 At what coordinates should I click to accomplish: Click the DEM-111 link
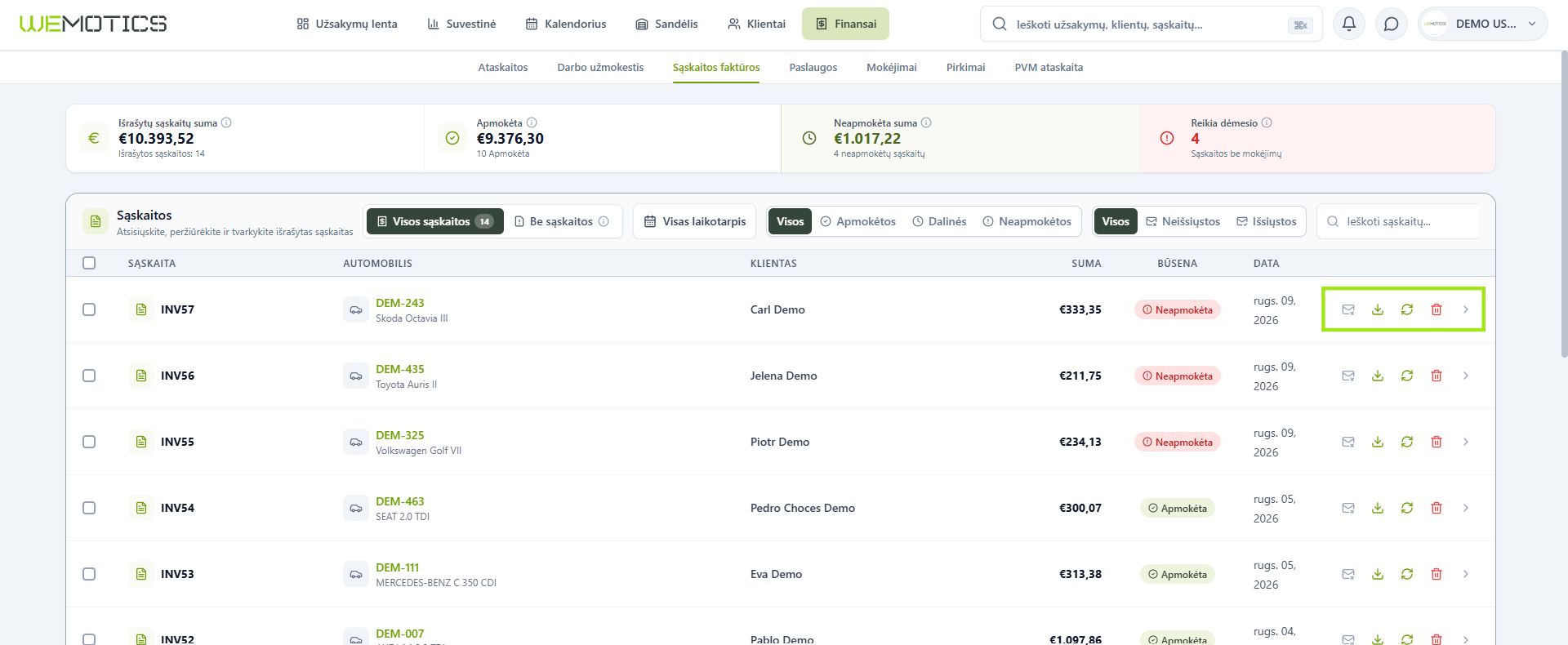[398, 567]
